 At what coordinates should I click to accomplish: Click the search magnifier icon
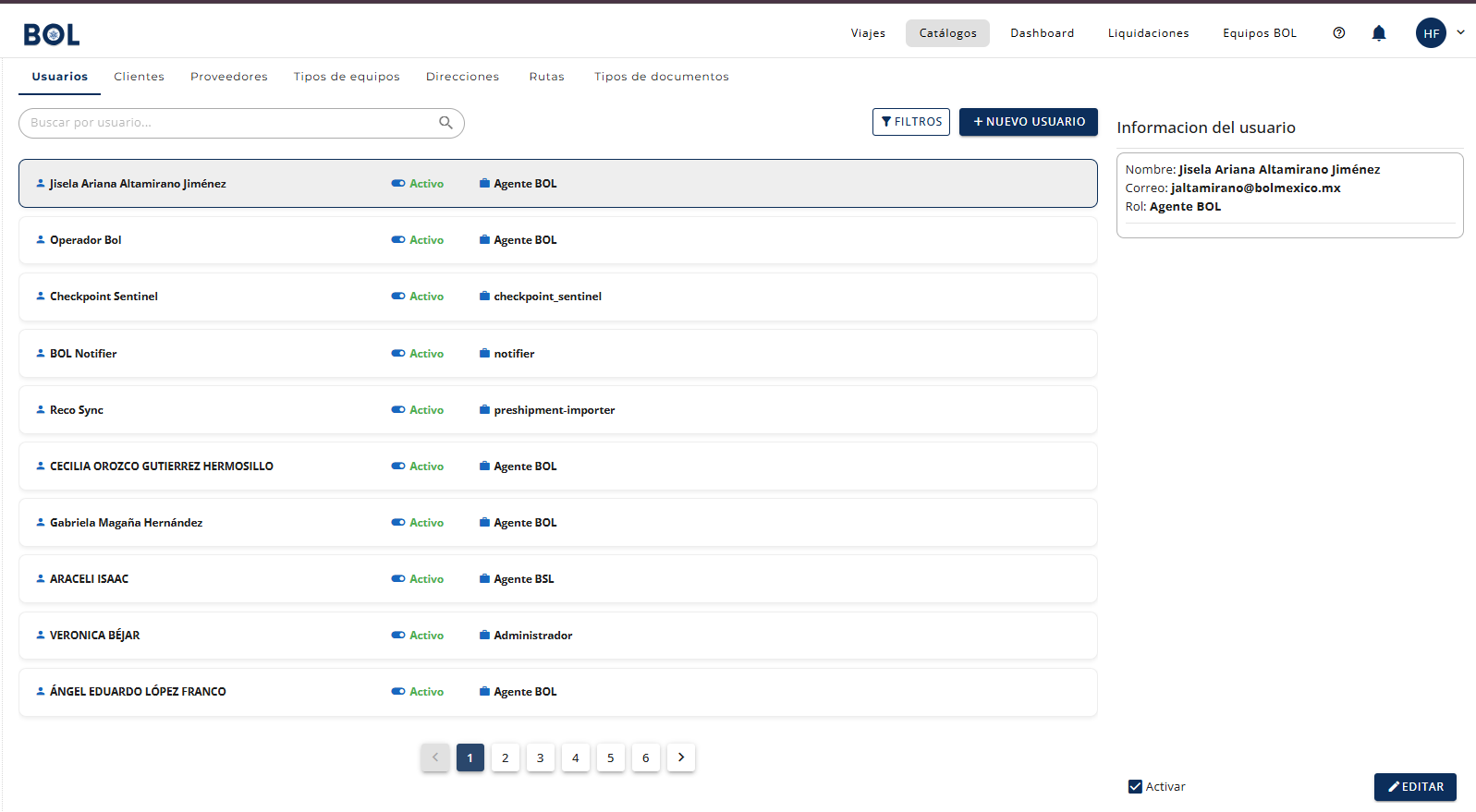tap(445, 123)
